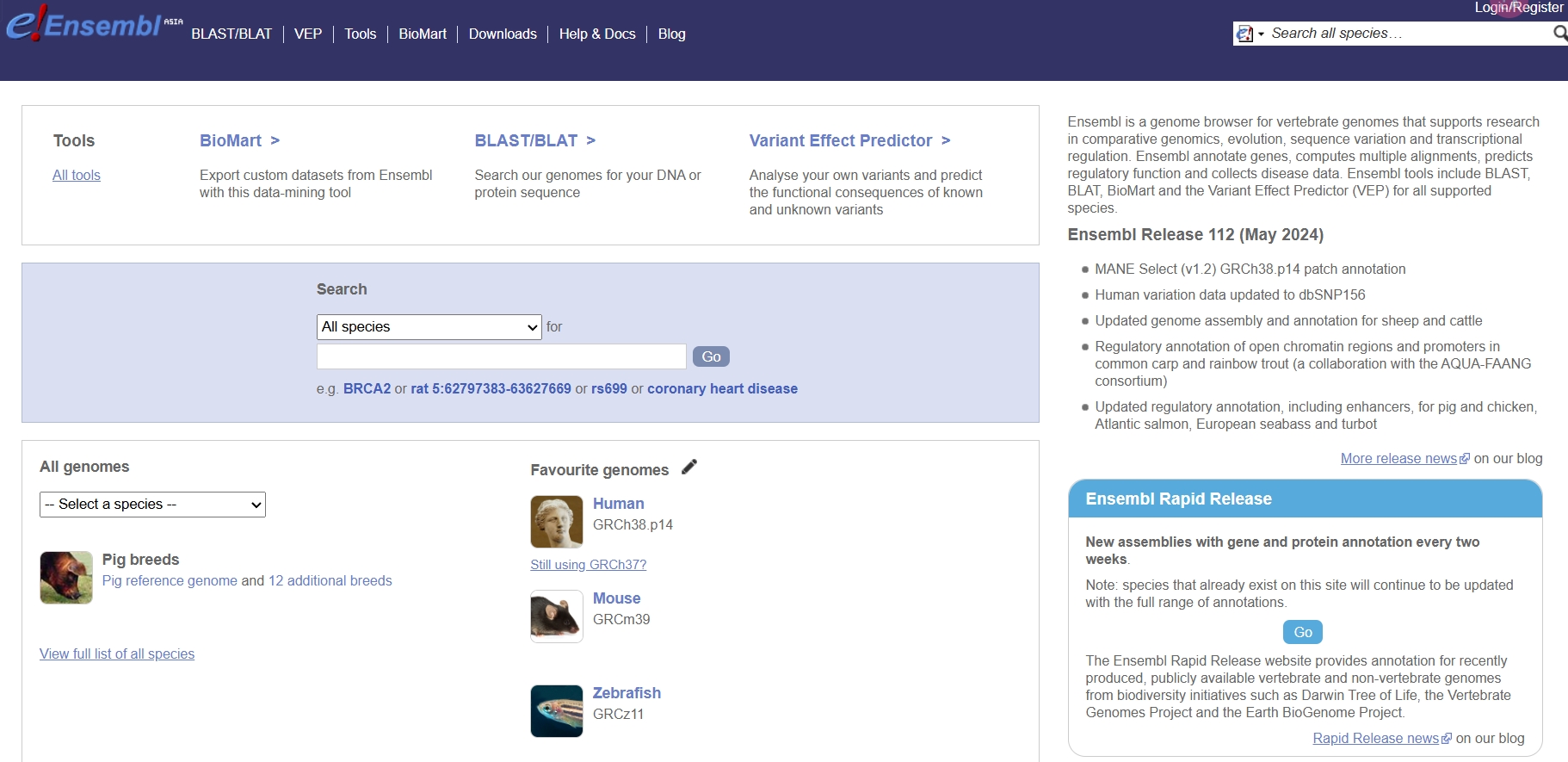Open the Downloads navigation item
Screen dimensions: 1568x762
click(x=503, y=34)
